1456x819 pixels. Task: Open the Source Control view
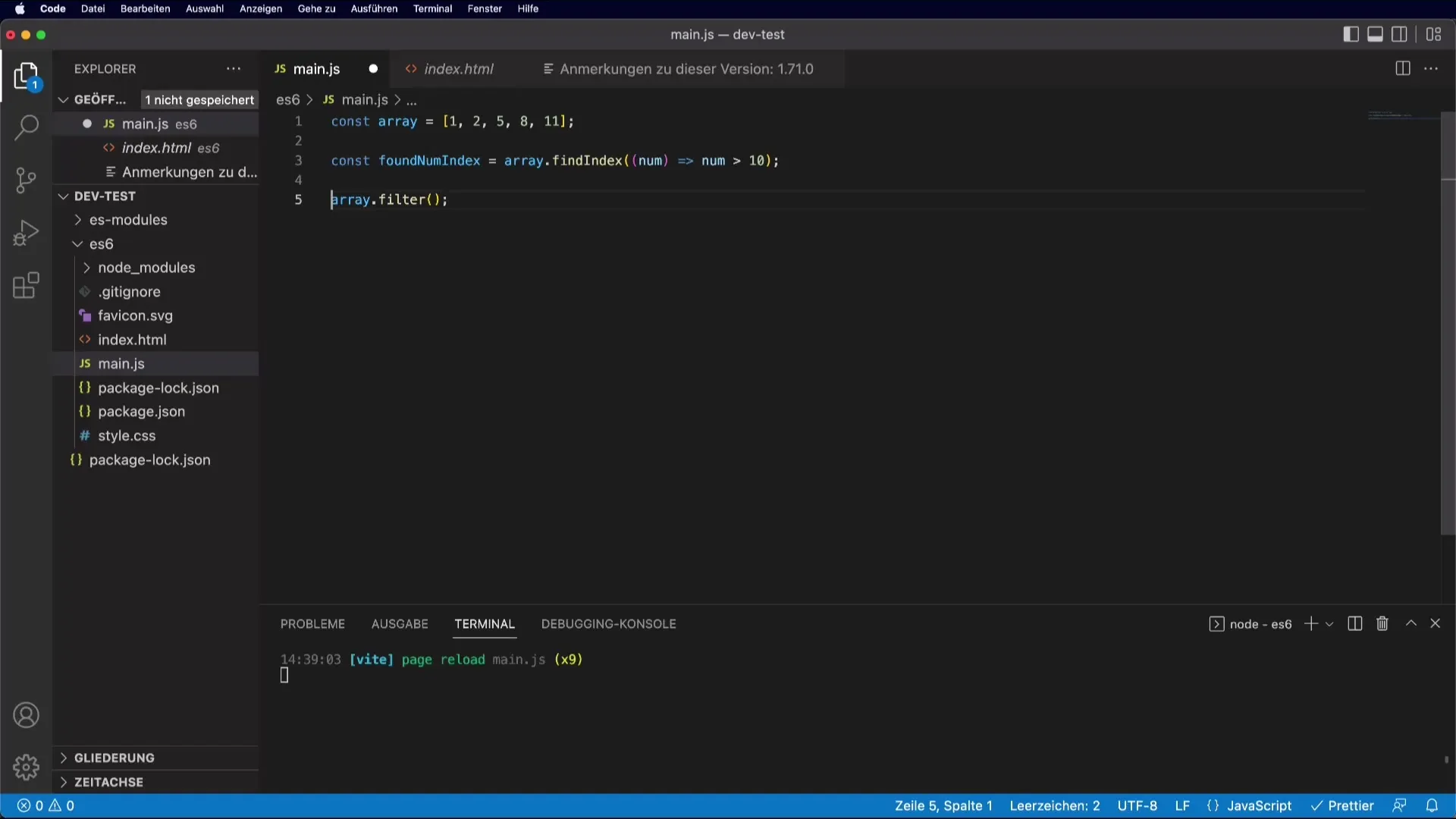tap(26, 180)
